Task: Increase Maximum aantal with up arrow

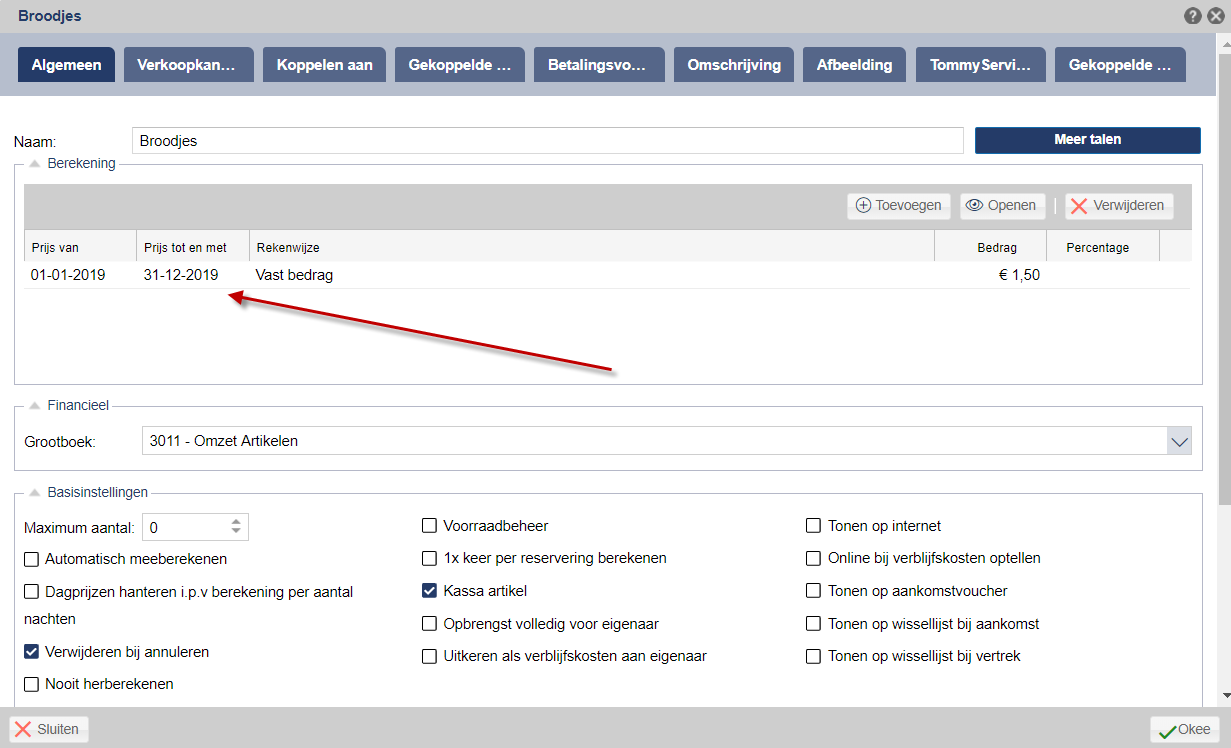Action: tap(236, 521)
